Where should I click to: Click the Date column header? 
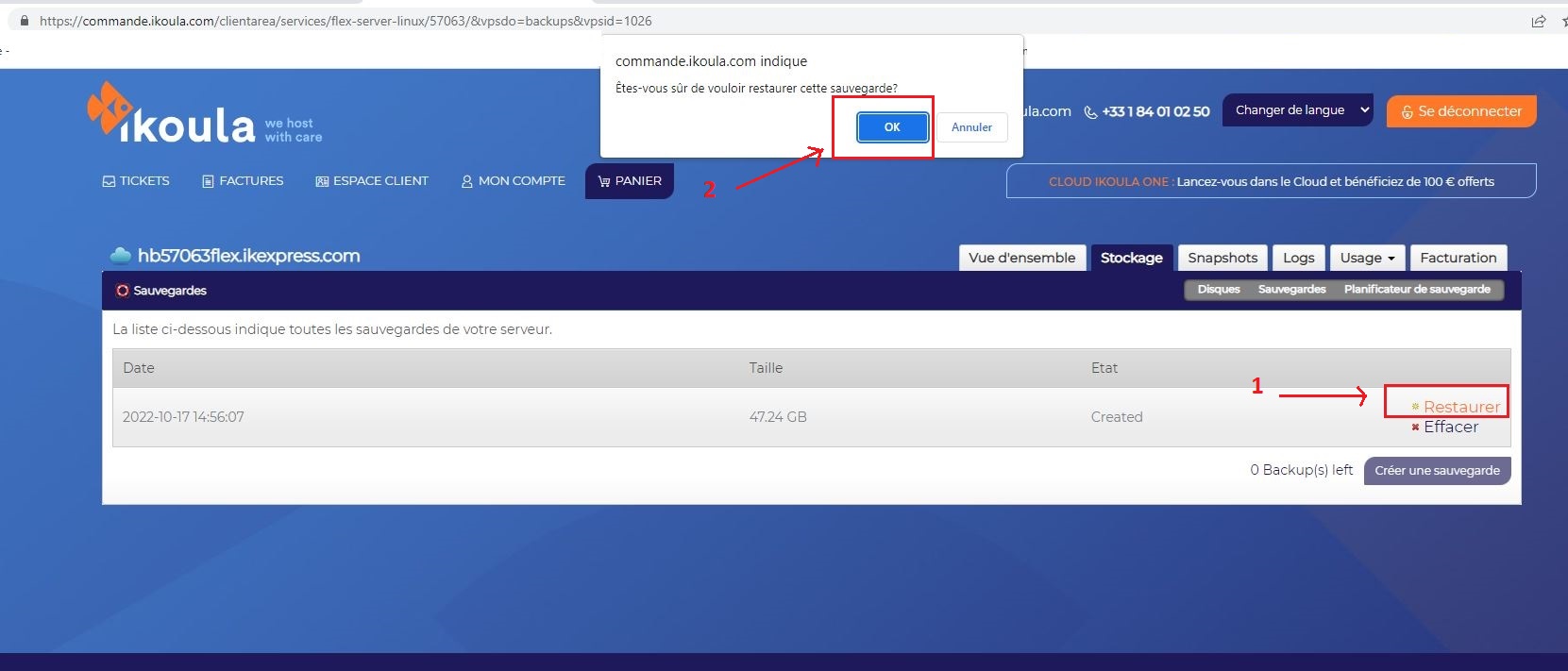138,368
